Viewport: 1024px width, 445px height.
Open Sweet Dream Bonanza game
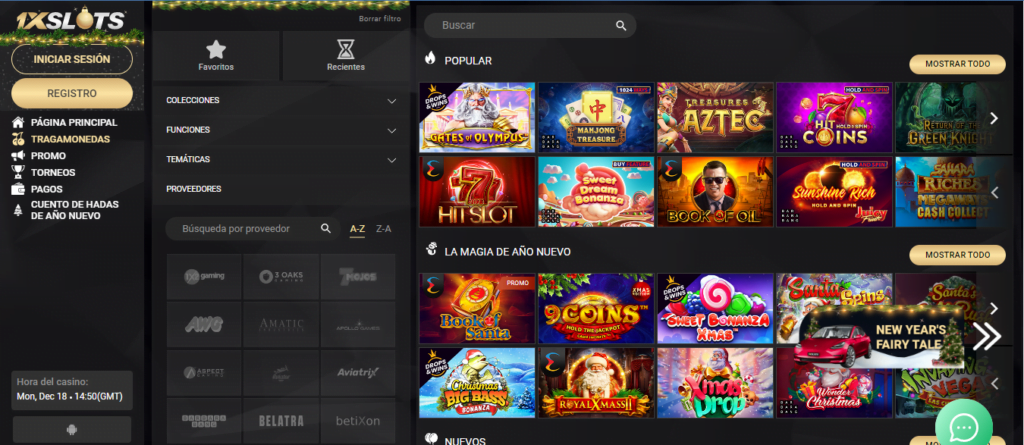(596, 192)
